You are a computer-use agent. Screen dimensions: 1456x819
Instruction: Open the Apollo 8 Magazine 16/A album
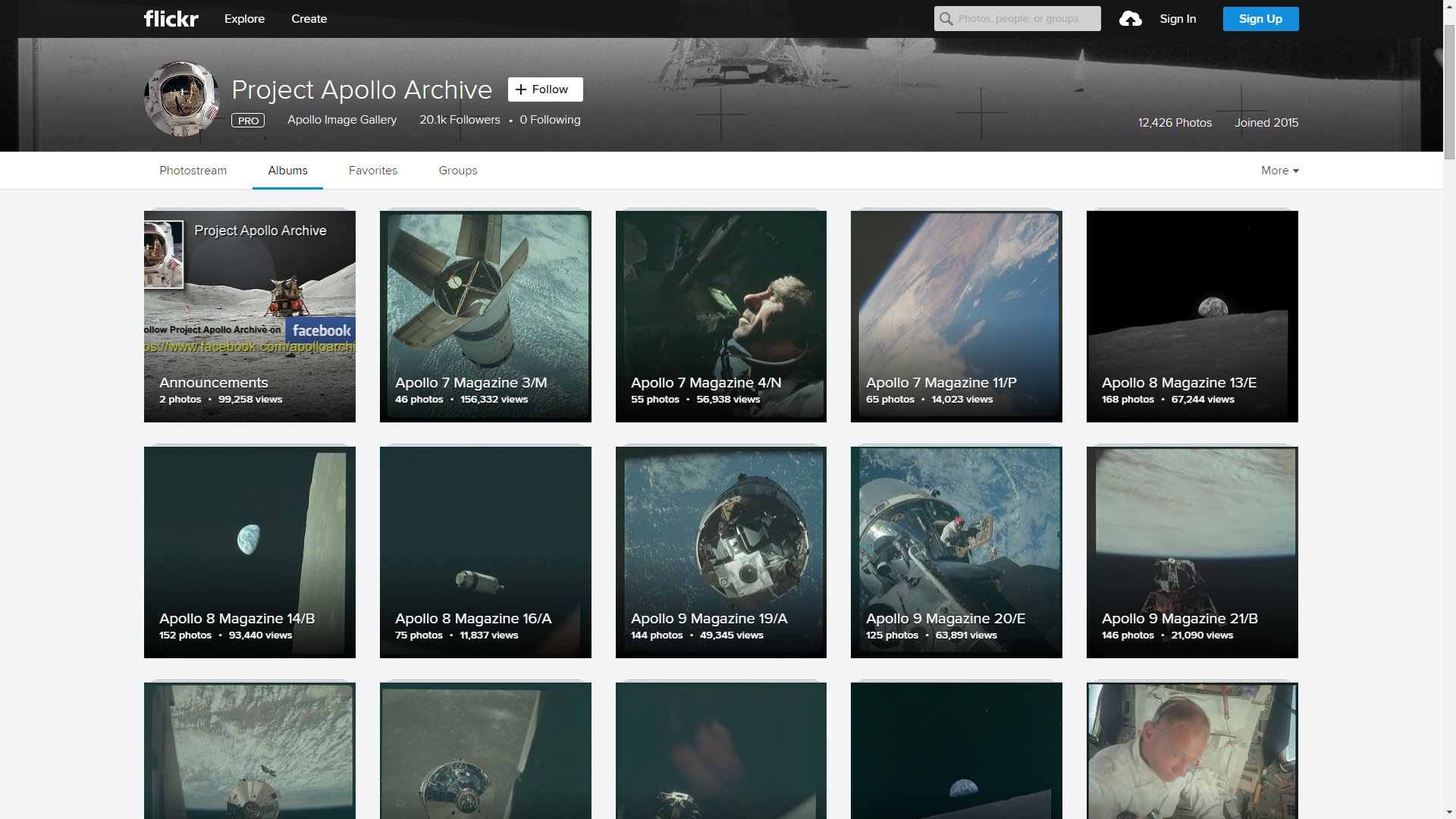tap(485, 552)
